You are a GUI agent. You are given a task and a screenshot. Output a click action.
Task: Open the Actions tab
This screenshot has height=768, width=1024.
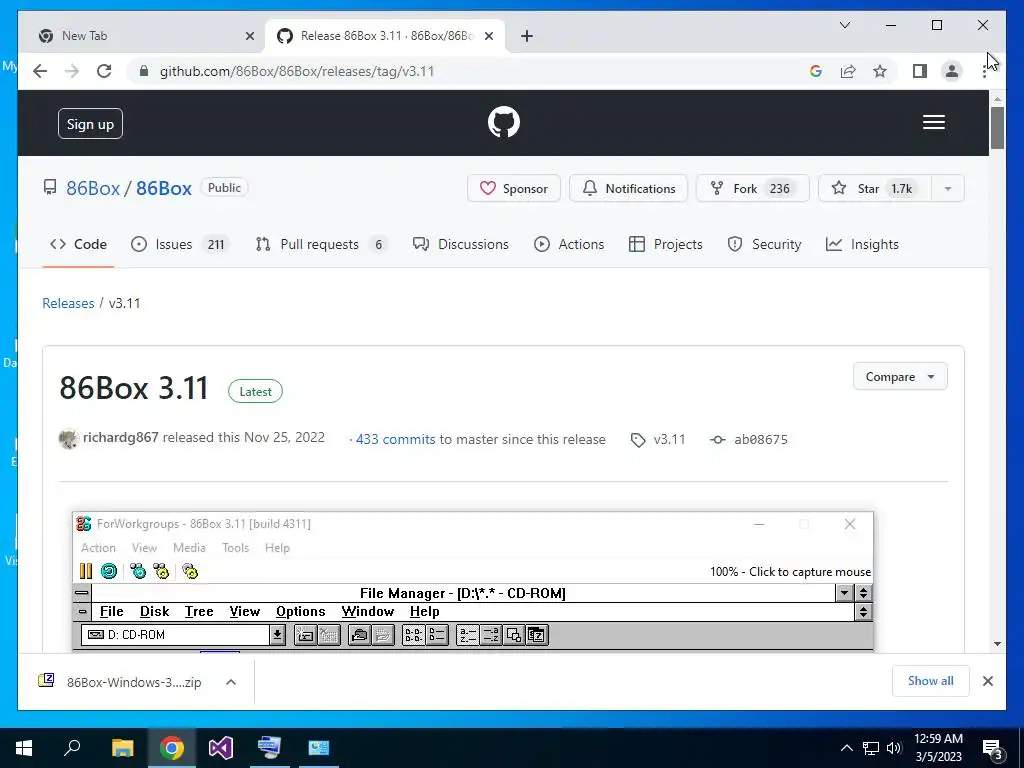coord(569,244)
